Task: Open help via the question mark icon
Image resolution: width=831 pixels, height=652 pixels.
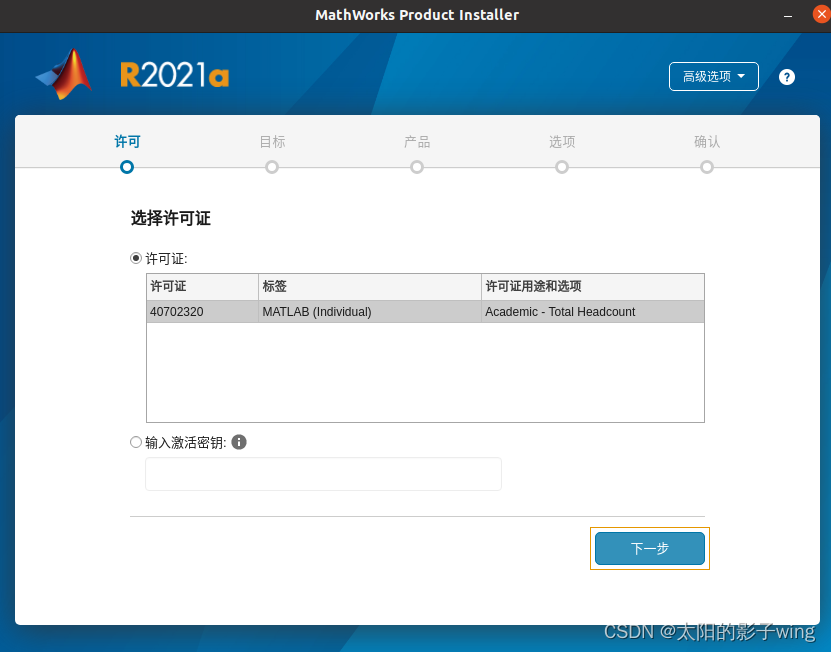Action: click(x=787, y=77)
